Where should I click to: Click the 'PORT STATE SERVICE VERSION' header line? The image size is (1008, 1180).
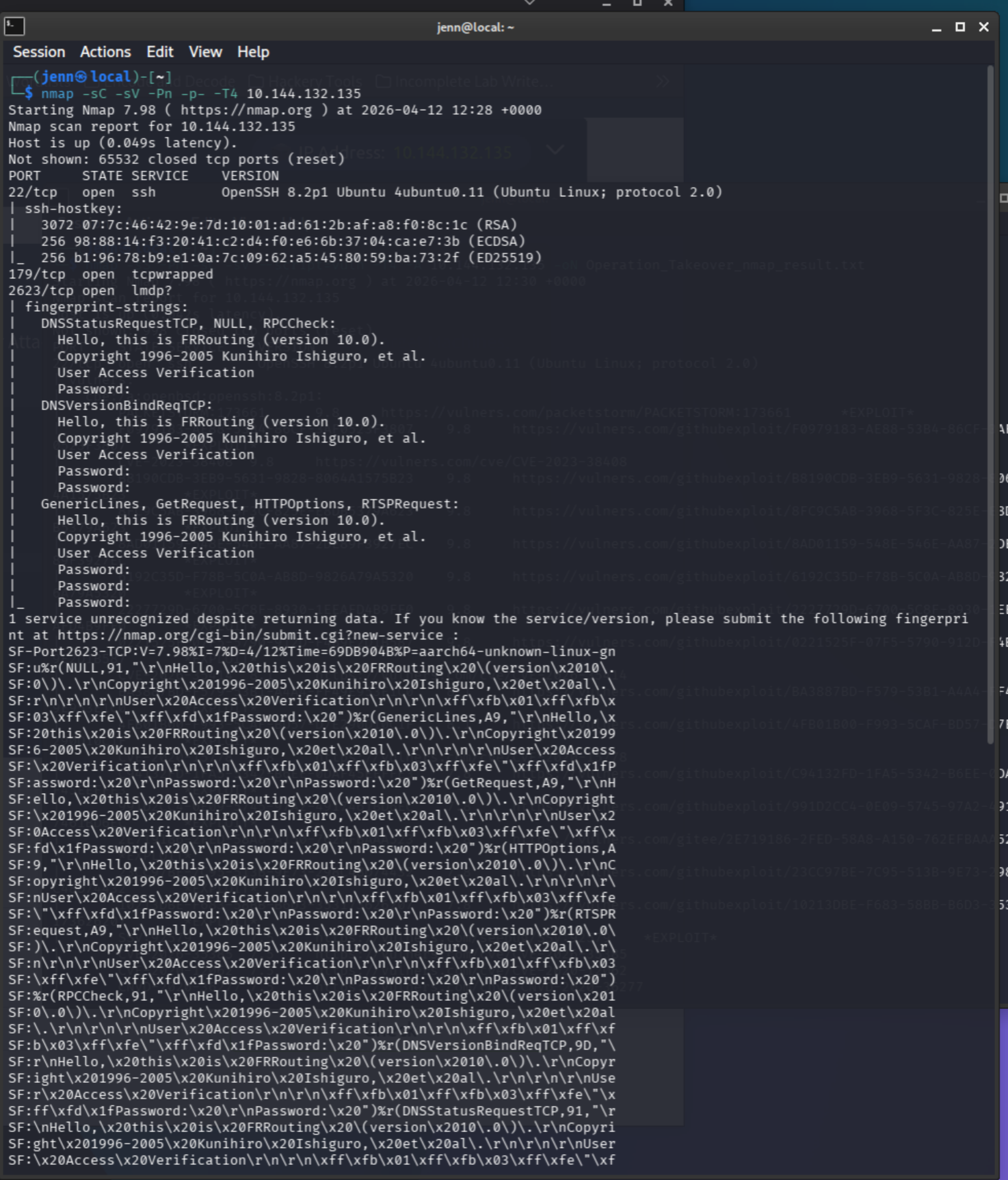point(144,176)
